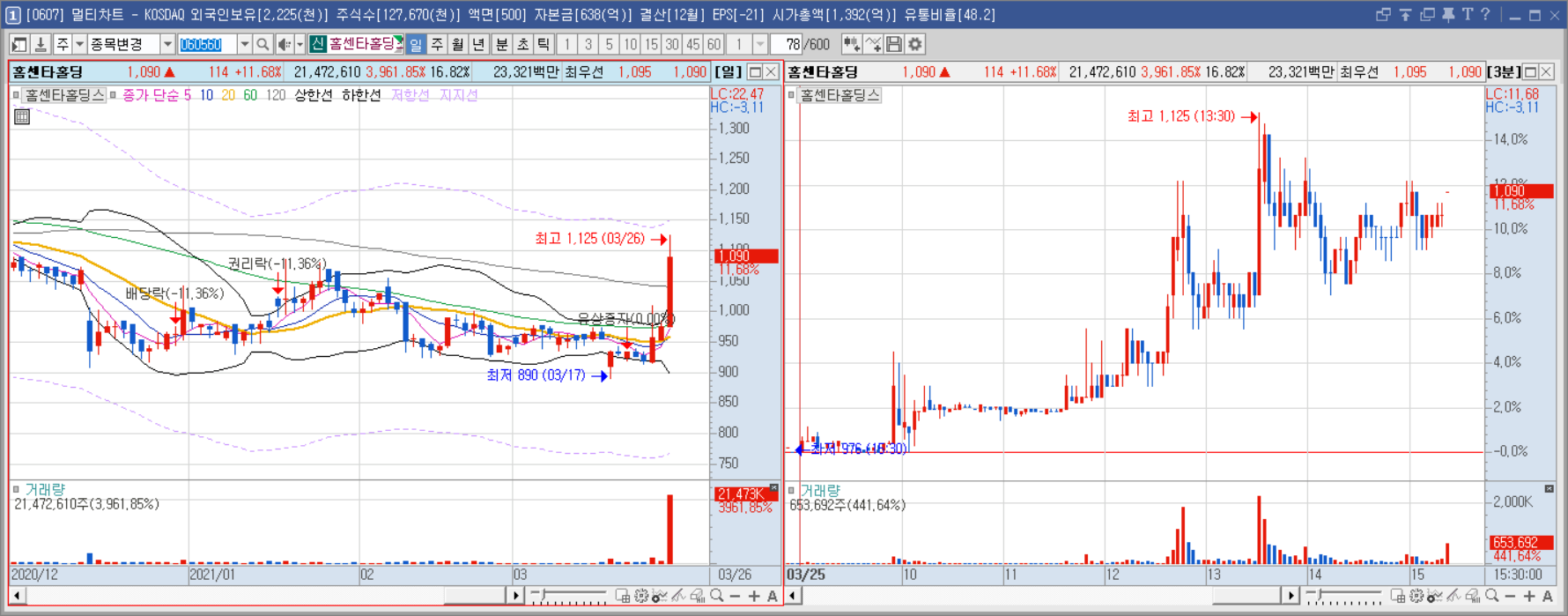Click the gear settings icon below daily chart
Image resolution: width=1568 pixels, height=616 pixels.
[641, 597]
